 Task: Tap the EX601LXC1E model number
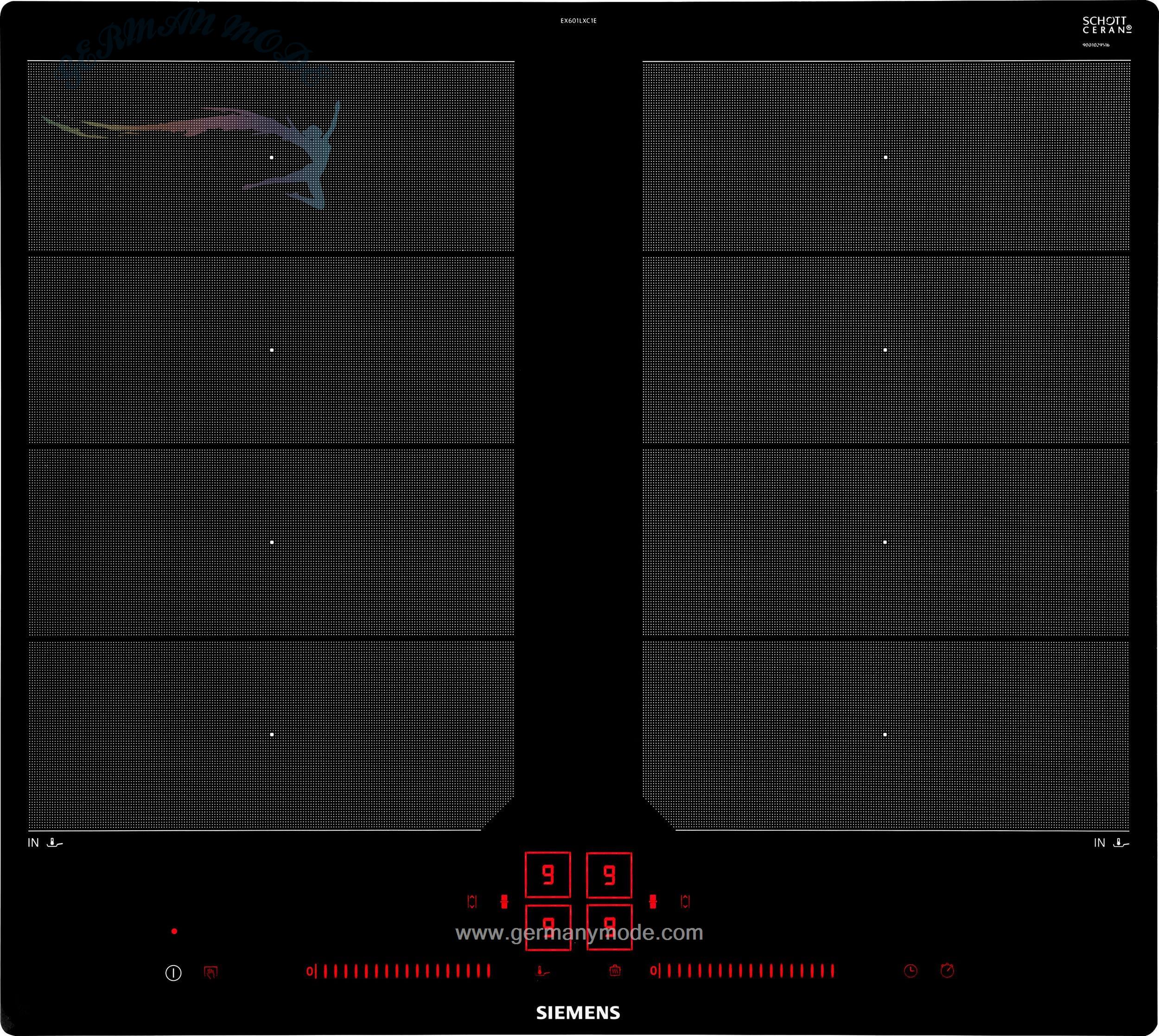coord(579,20)
